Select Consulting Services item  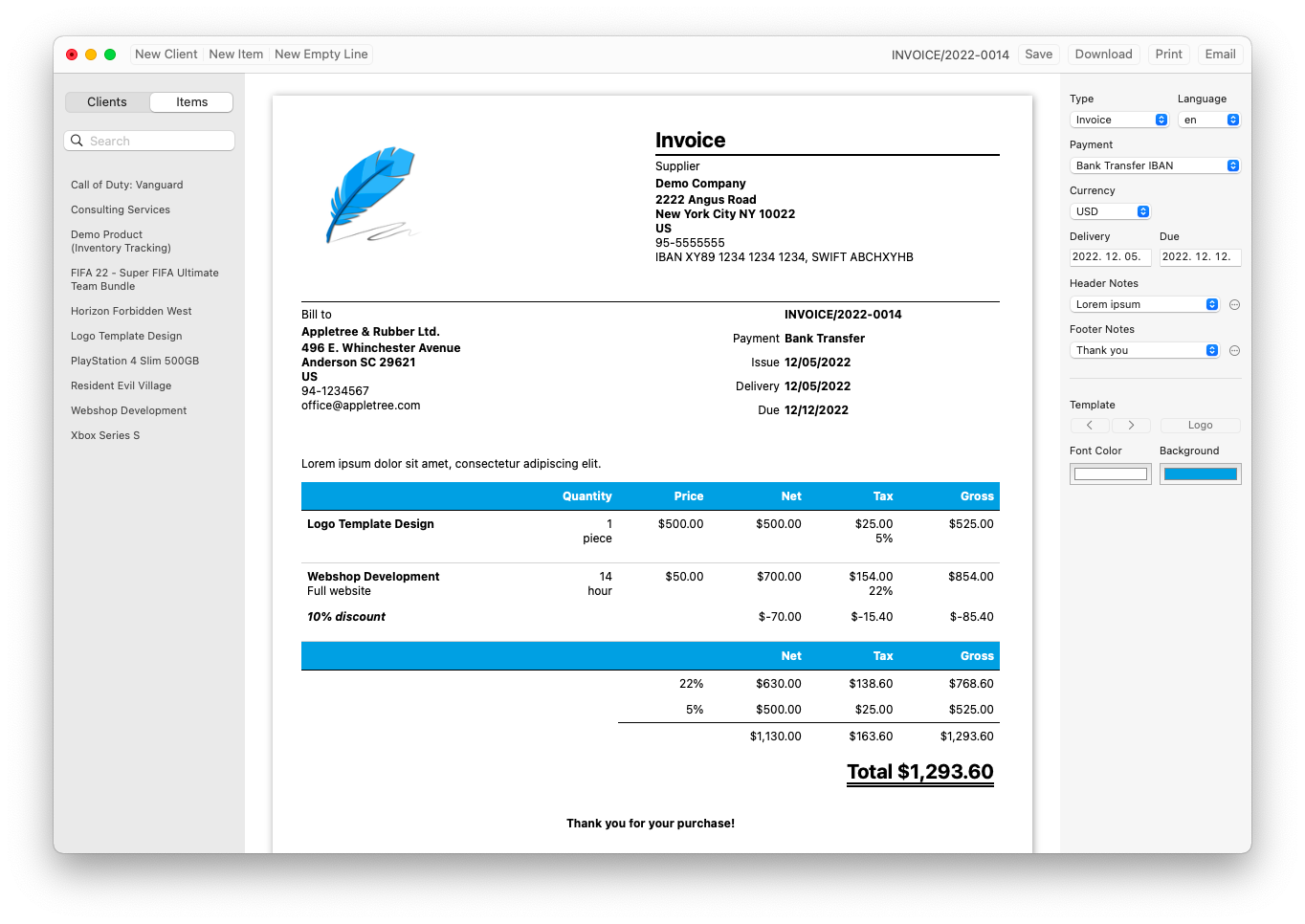[x=121, y=209]
